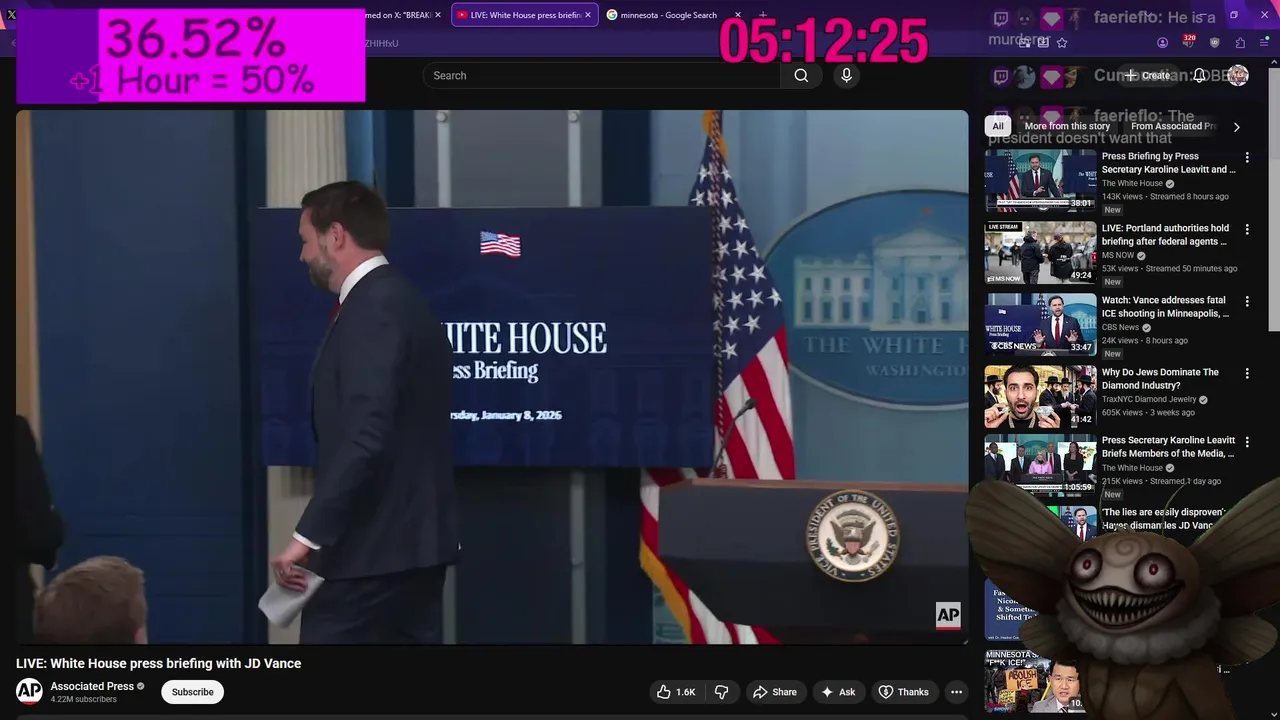This screenshot has width=1280, height=720.
Task: Open LIVE Portland authorities hold briefing title
Action: pyautogui.click(x=1165, y=235)
